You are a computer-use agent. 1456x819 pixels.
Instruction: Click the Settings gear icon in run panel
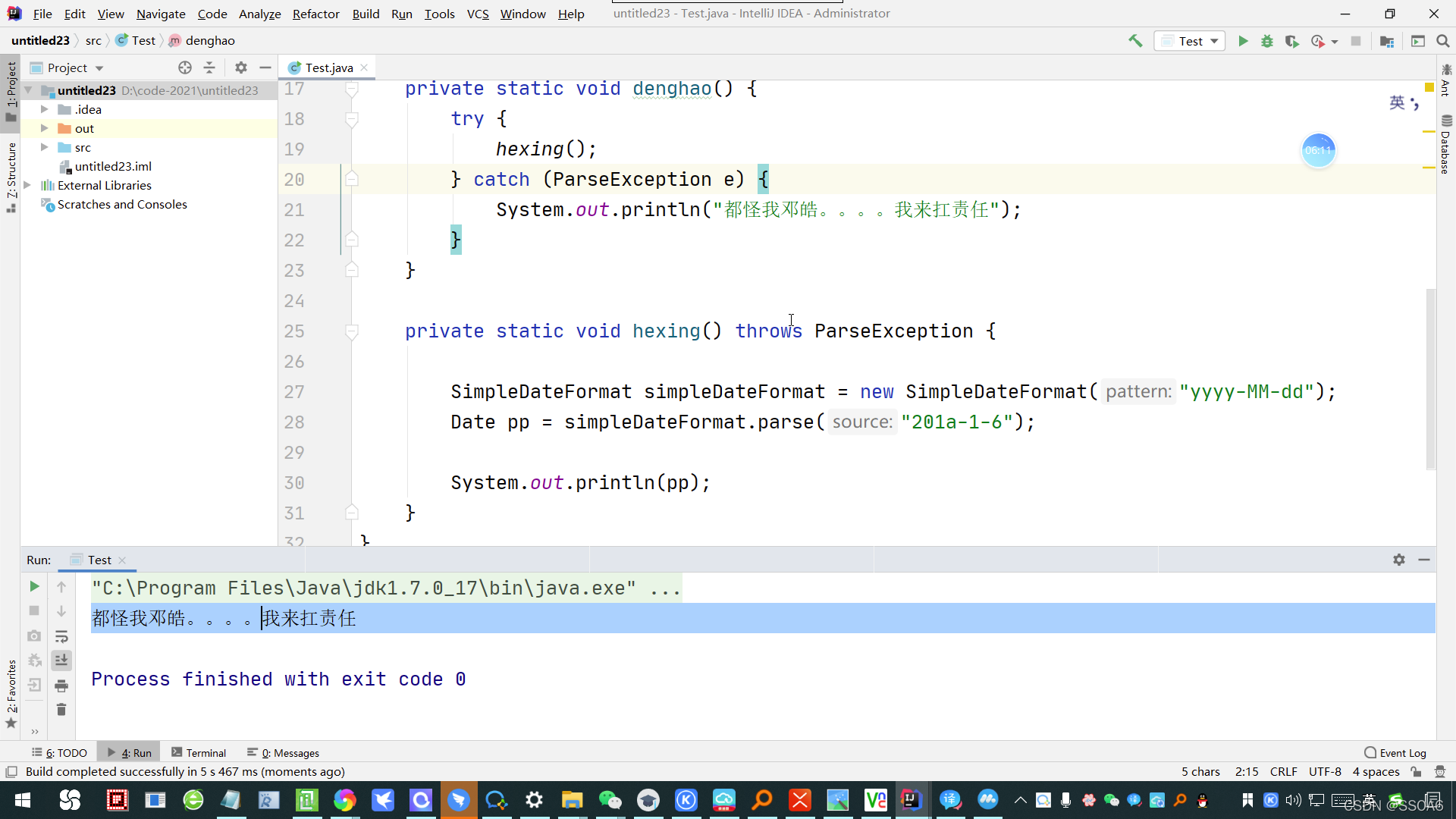(x=1399, y=559)
